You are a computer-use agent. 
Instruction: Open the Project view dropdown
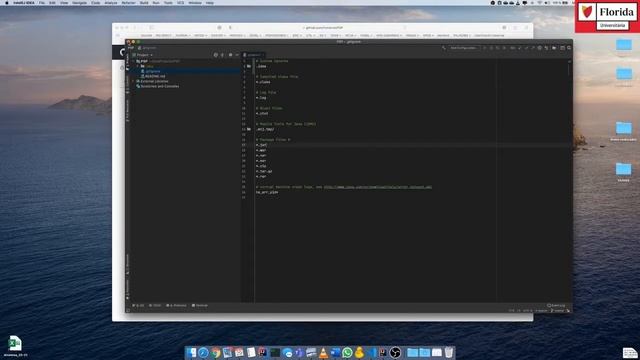tap(142, 55)
